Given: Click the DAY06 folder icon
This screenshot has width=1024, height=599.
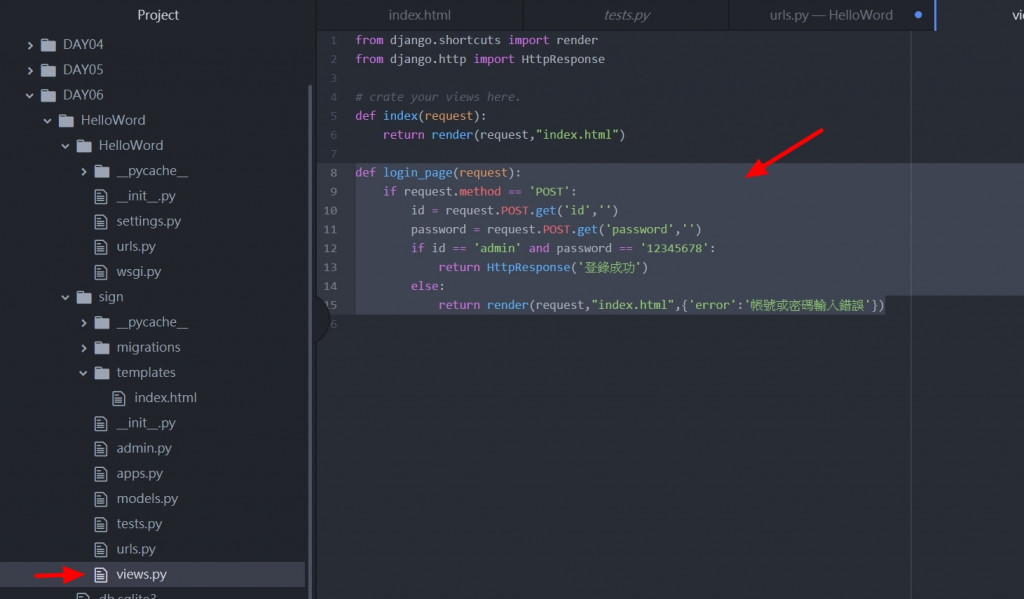Looking at the screenshot, I should [x=48, y=95].
